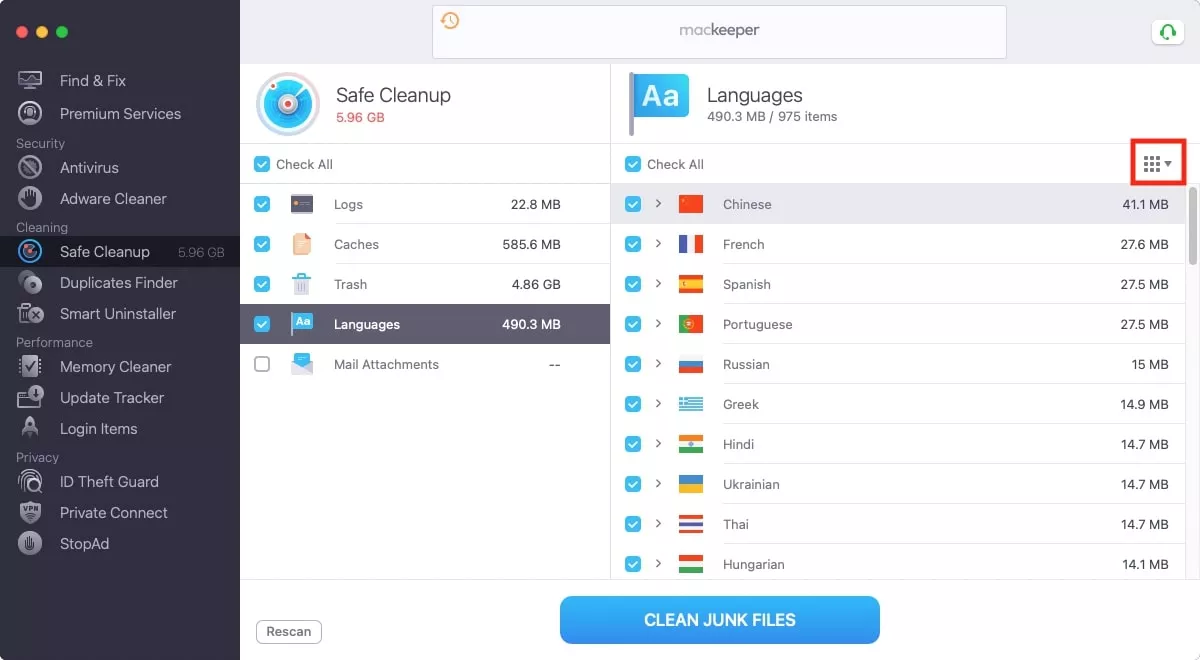Enable the Mail Attachments checkbox
Screen dimensions: 1200x660
tap(262, 364)
